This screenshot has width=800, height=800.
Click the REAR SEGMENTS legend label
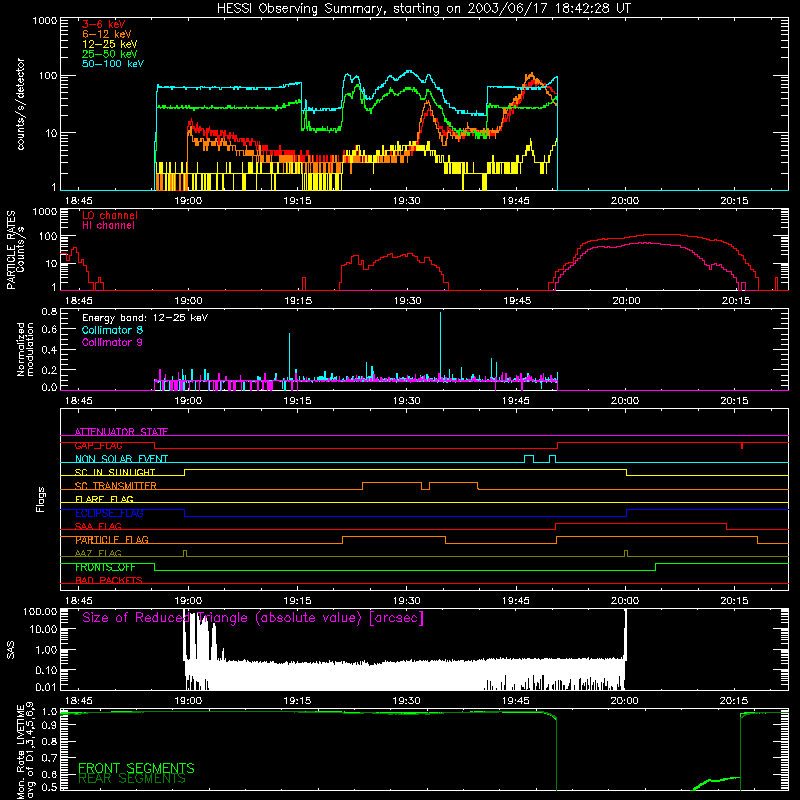click(x=132, y=779)
